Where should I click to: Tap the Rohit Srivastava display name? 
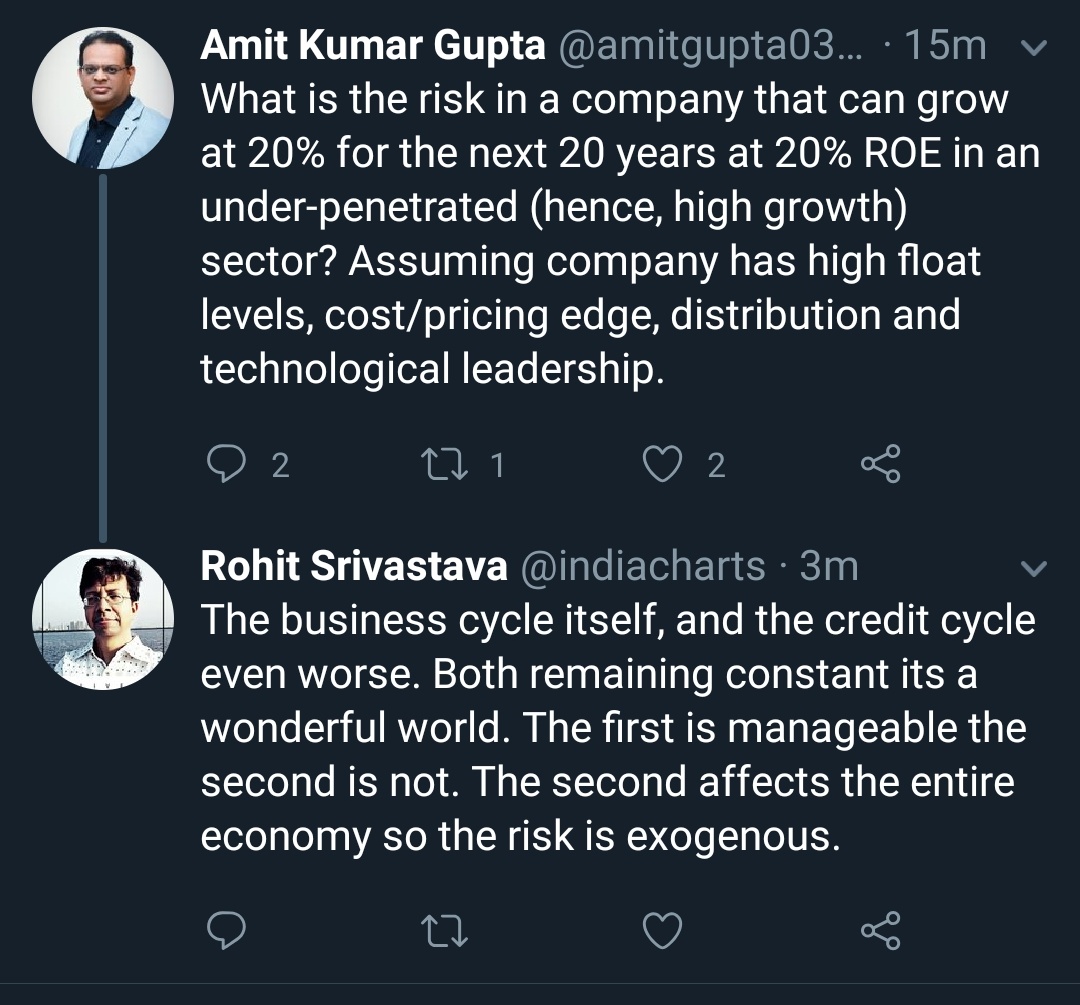click(x=354, y=567)
